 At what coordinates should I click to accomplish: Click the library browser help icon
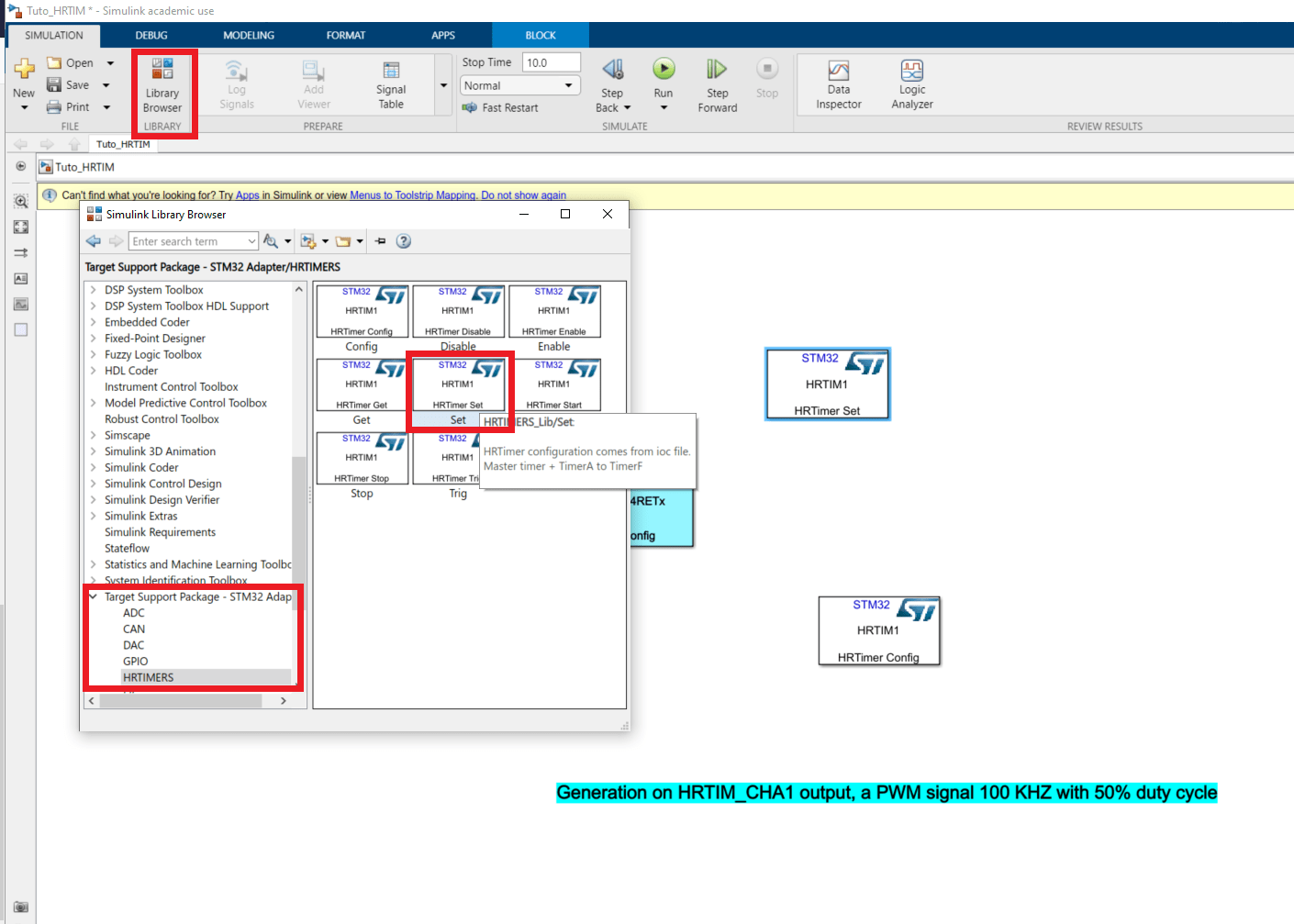tap(404, 241)
